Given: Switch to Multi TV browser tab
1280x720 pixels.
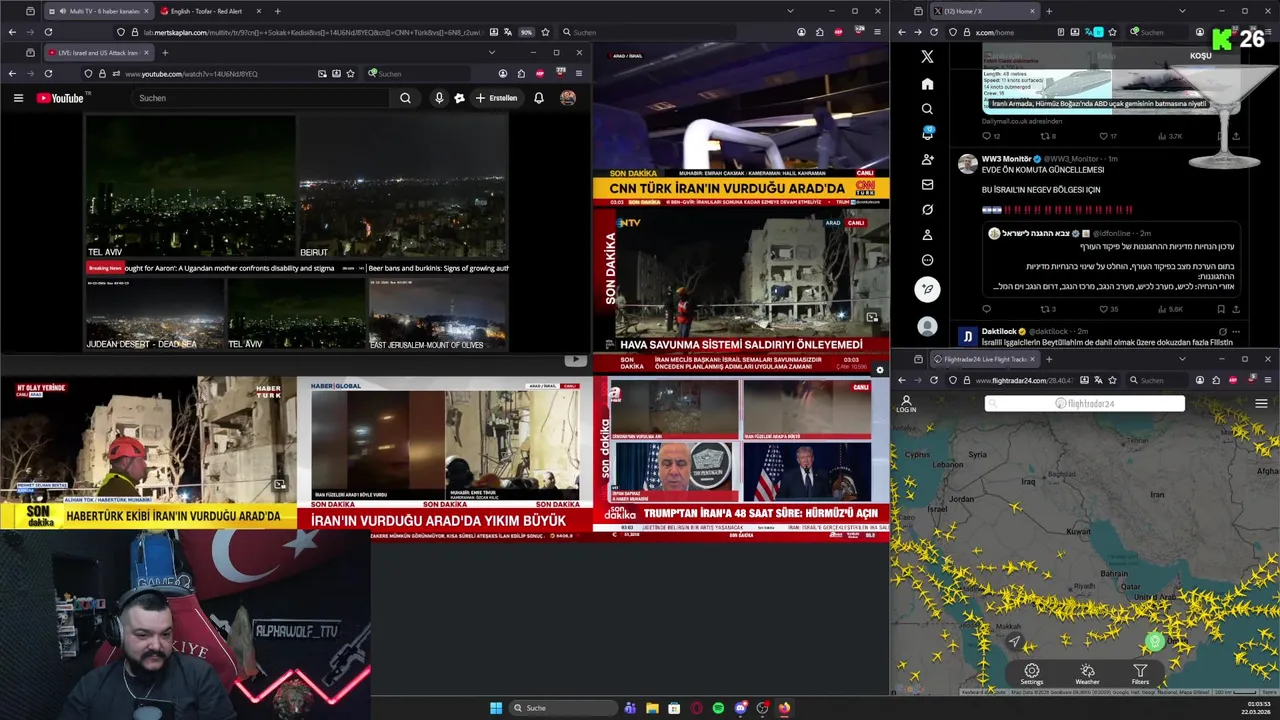Looking at the screenshot, I should [x=99, y=11].
